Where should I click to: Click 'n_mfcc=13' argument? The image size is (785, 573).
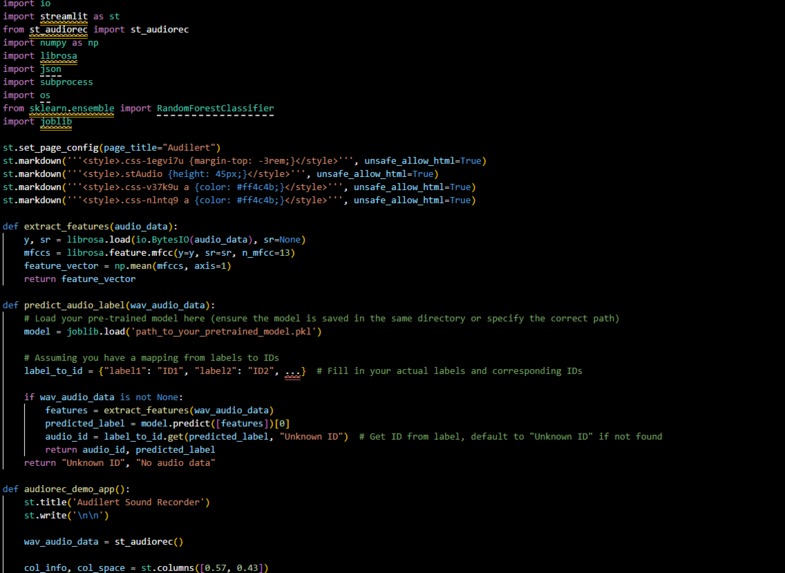click(x=266, y=253)
